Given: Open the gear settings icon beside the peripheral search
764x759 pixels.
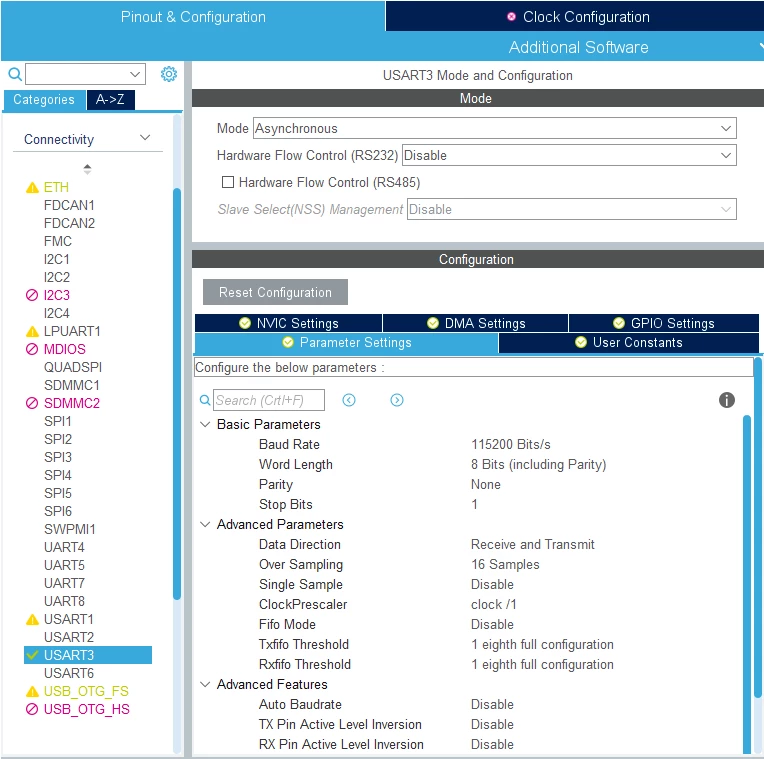Looking at the screenshot, I should pos(169,74).
